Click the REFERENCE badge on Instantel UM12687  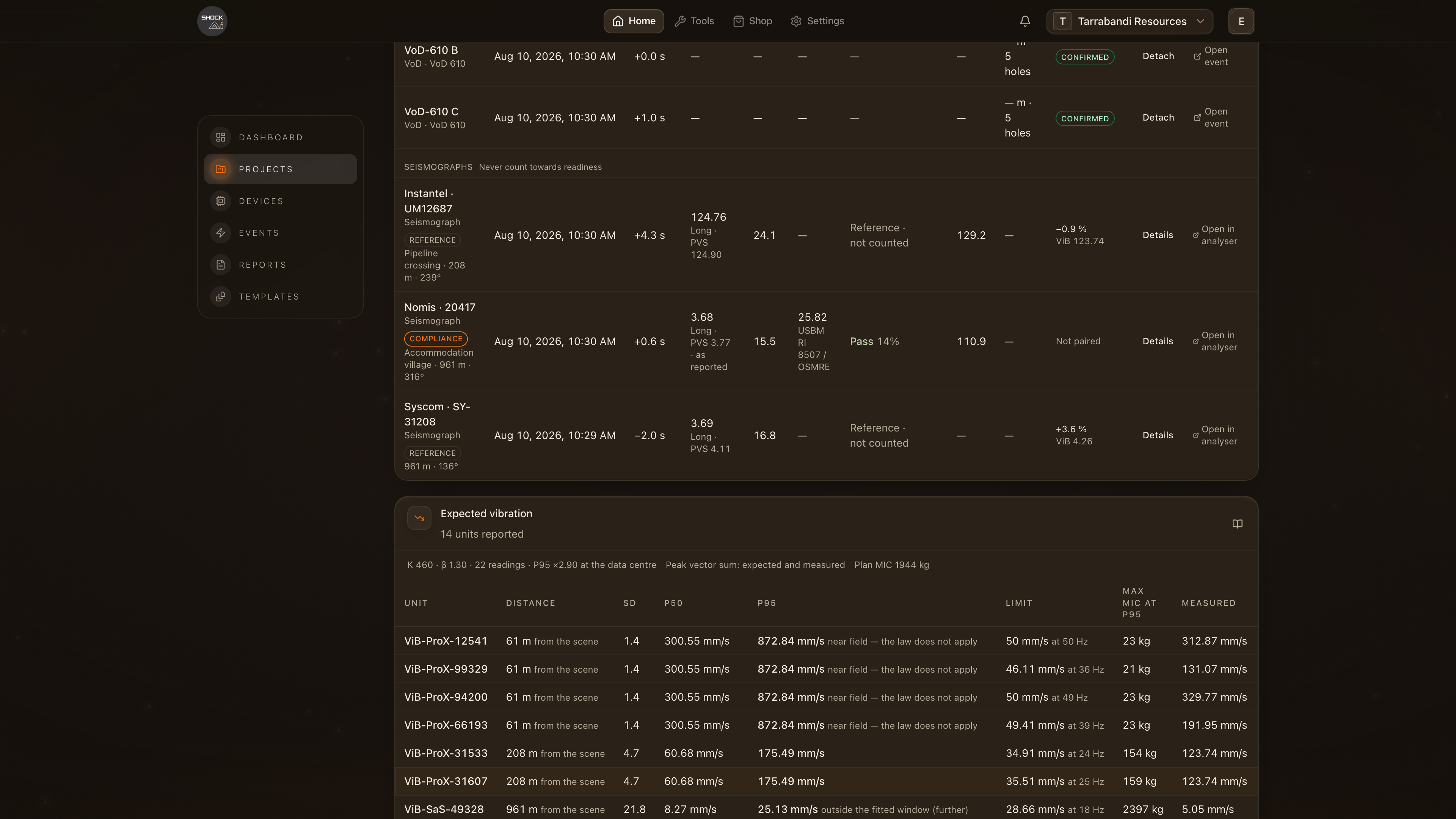(x=432, y=240)
